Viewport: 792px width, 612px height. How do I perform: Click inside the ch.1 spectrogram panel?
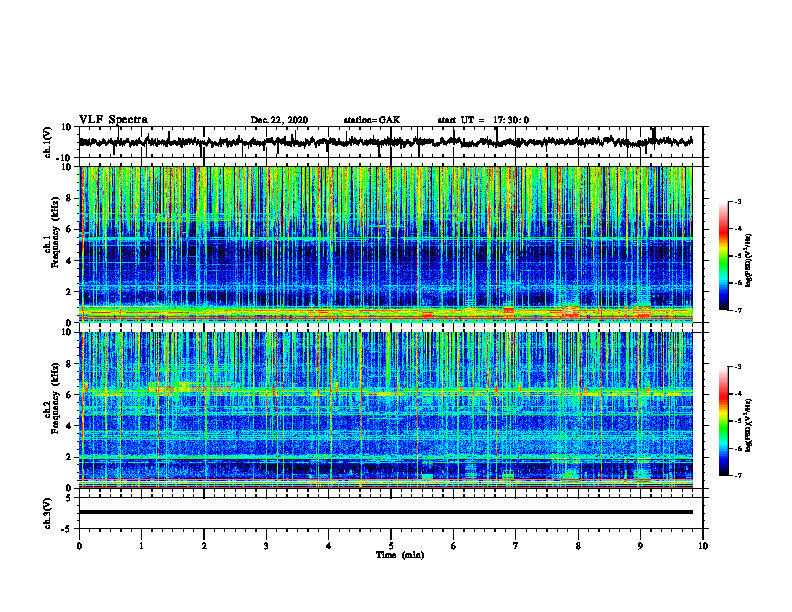click(x=385, y=244)
